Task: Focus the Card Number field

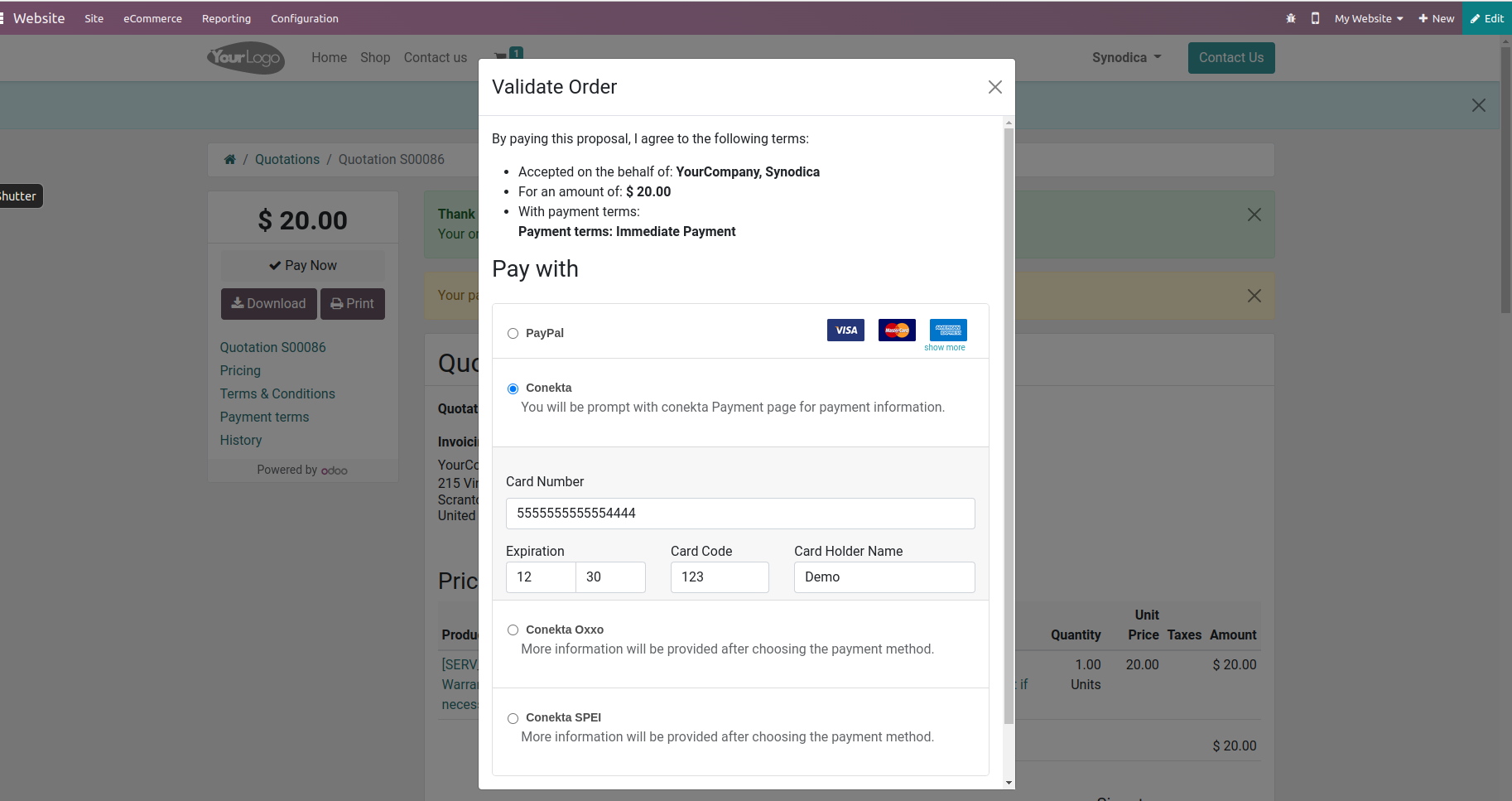Action: 740,514
